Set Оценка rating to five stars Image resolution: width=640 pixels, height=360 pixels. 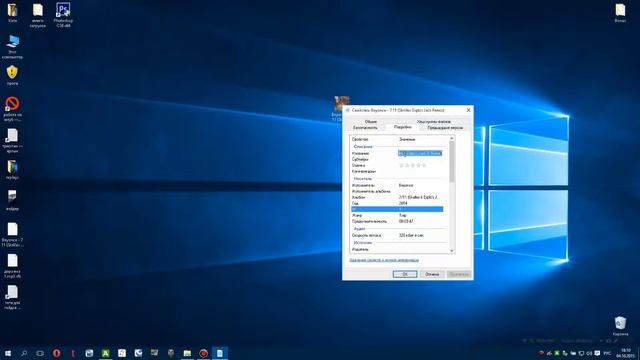pyautogui.click(x=424, y=165)
